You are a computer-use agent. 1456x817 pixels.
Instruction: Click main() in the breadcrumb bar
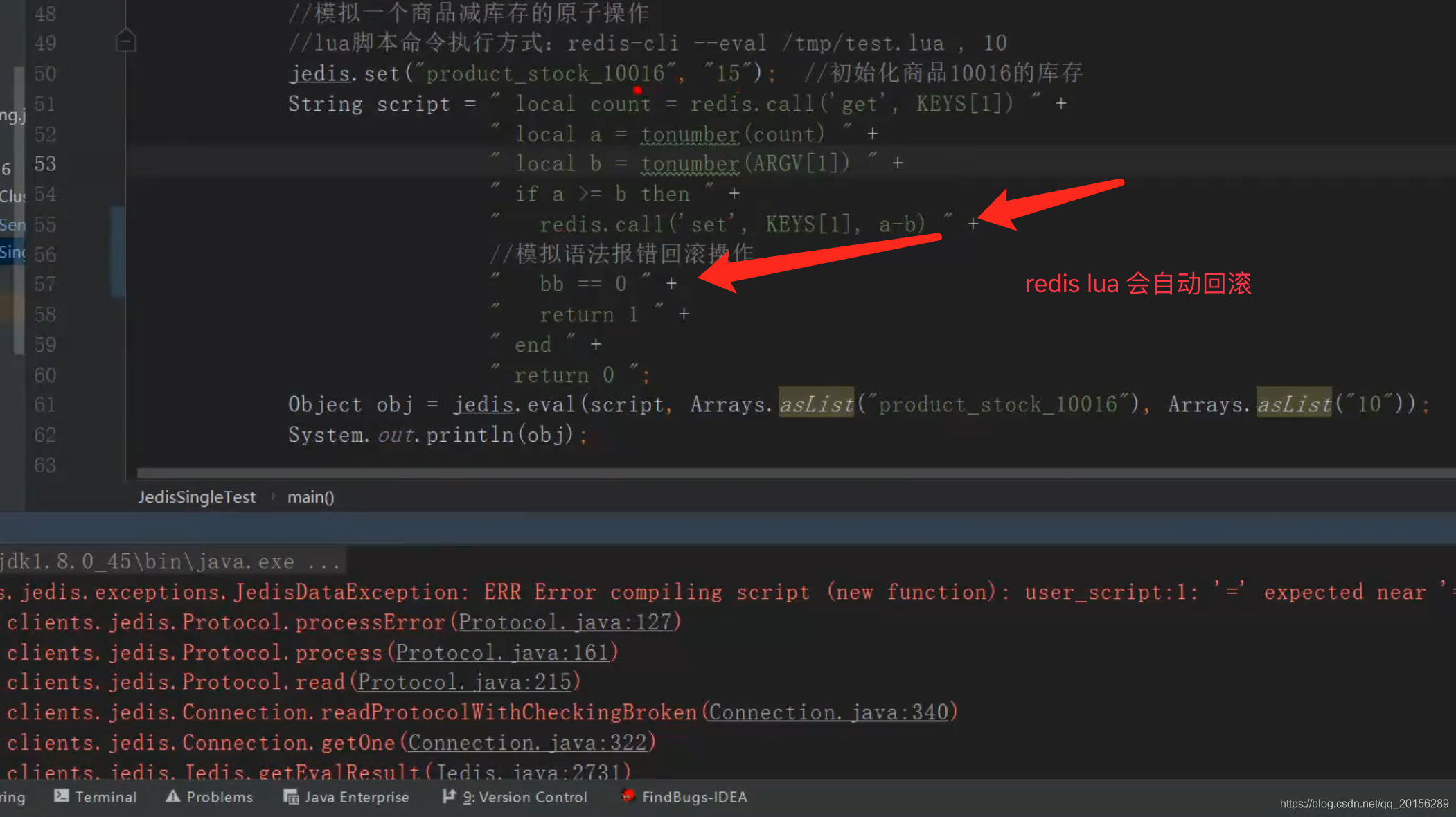pyautogui.click(x=311, y=497)
